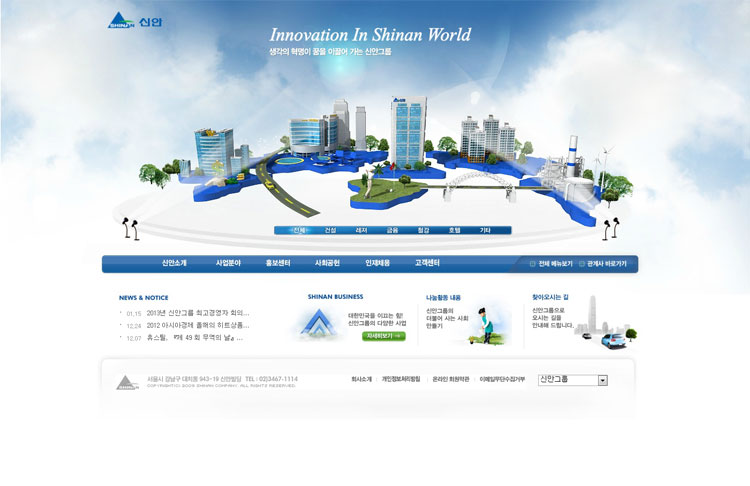Click the gardener illustration in 나눔활동
This screenshot has height=486, width=750.
tap(486, 326)
